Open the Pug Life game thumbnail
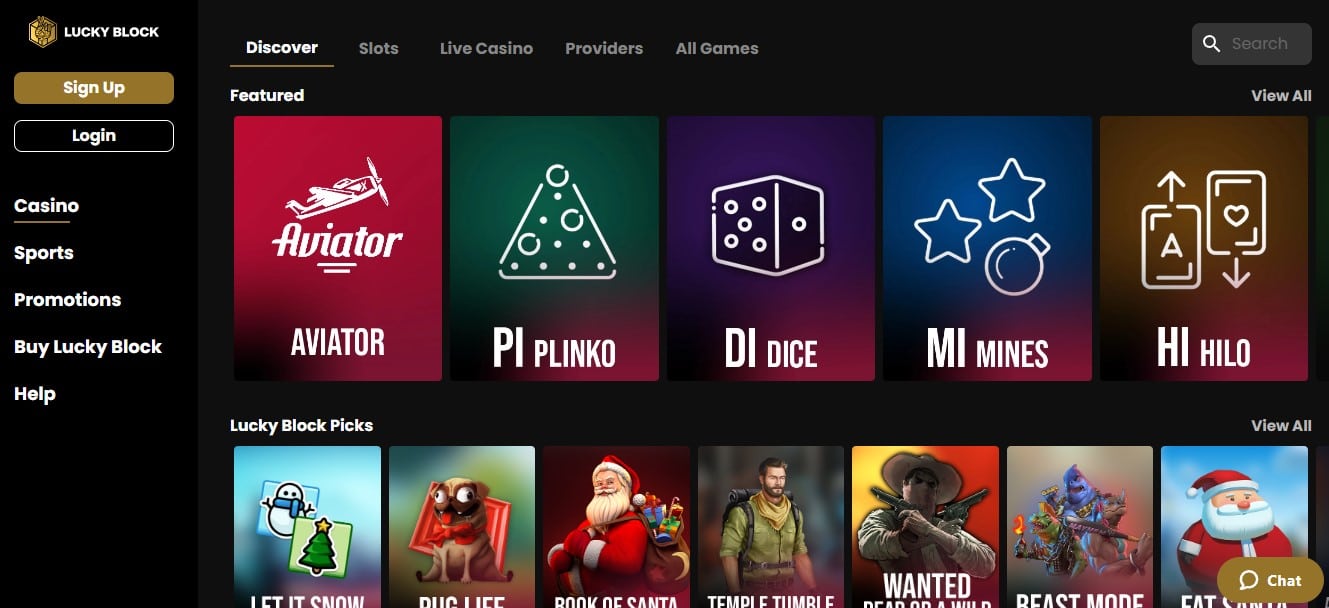Viewport: 1329px width, 608px height. click(x=462, y=527)
